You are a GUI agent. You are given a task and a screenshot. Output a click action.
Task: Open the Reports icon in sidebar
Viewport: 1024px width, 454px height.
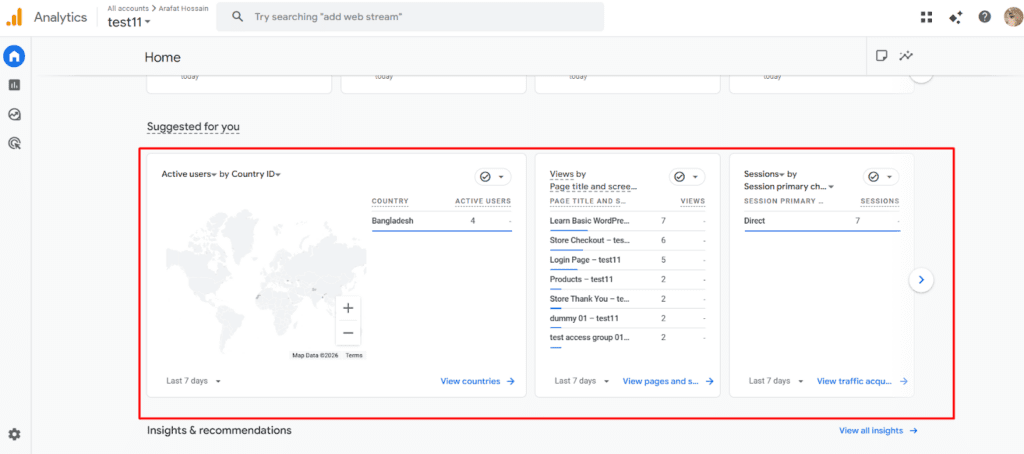click(14, 85)
